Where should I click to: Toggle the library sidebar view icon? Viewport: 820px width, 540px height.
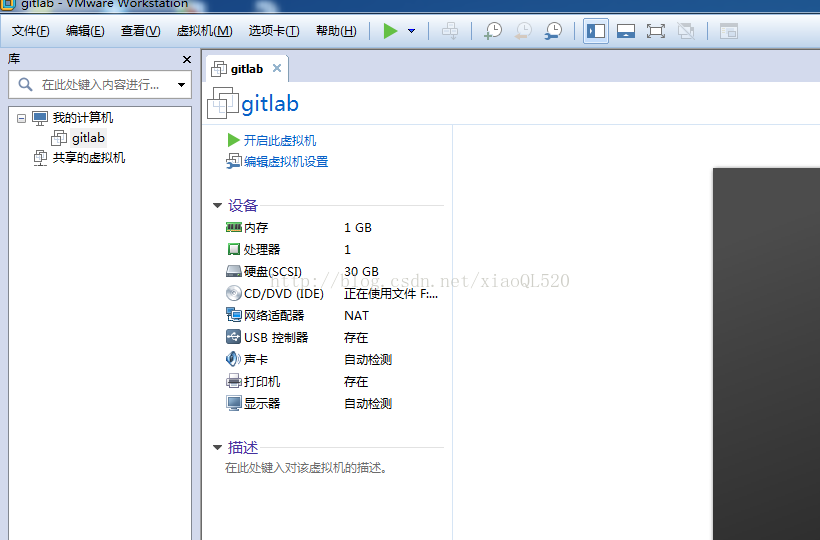[x=596, y=31]
